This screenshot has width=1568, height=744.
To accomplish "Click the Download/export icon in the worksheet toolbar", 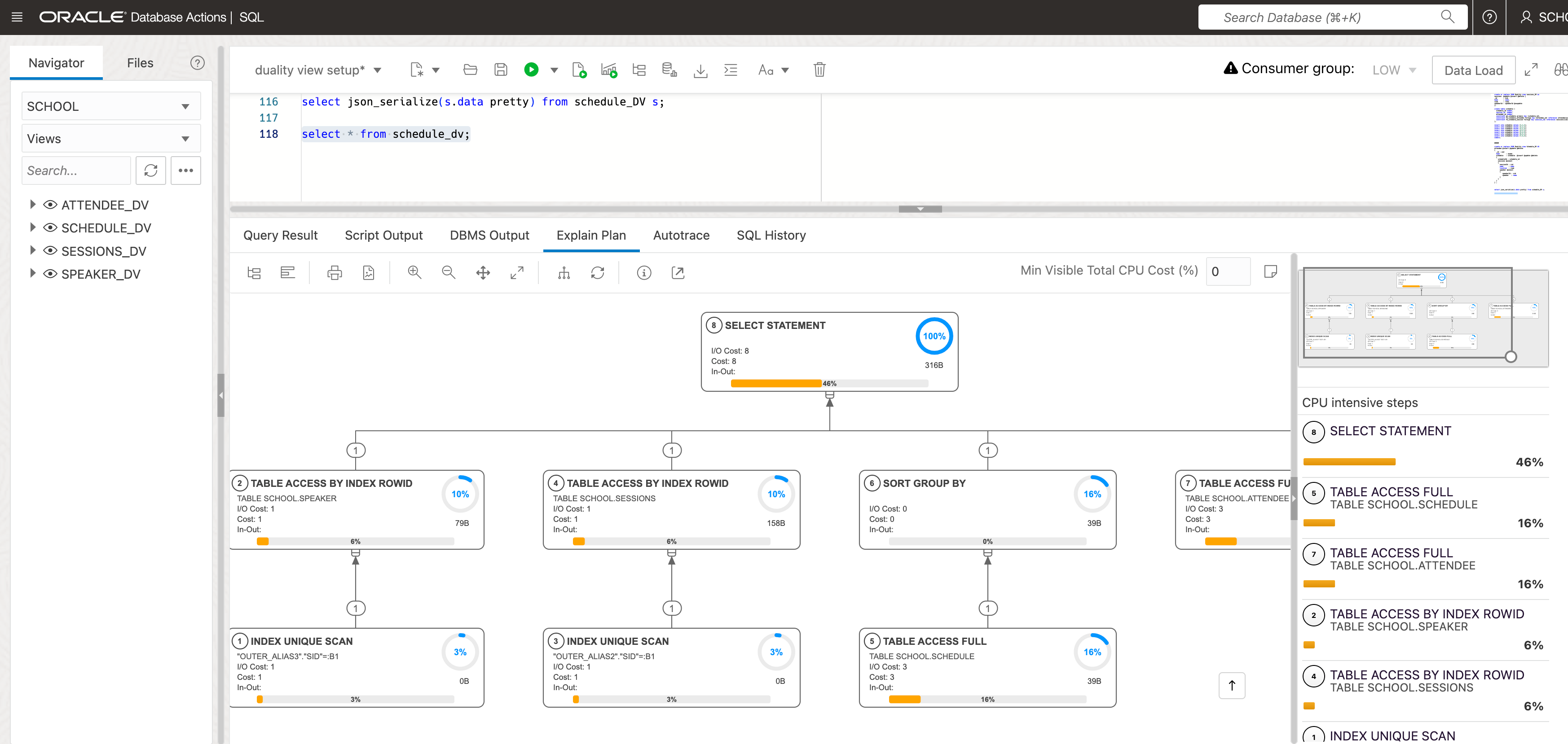I will tap(700, 70).
